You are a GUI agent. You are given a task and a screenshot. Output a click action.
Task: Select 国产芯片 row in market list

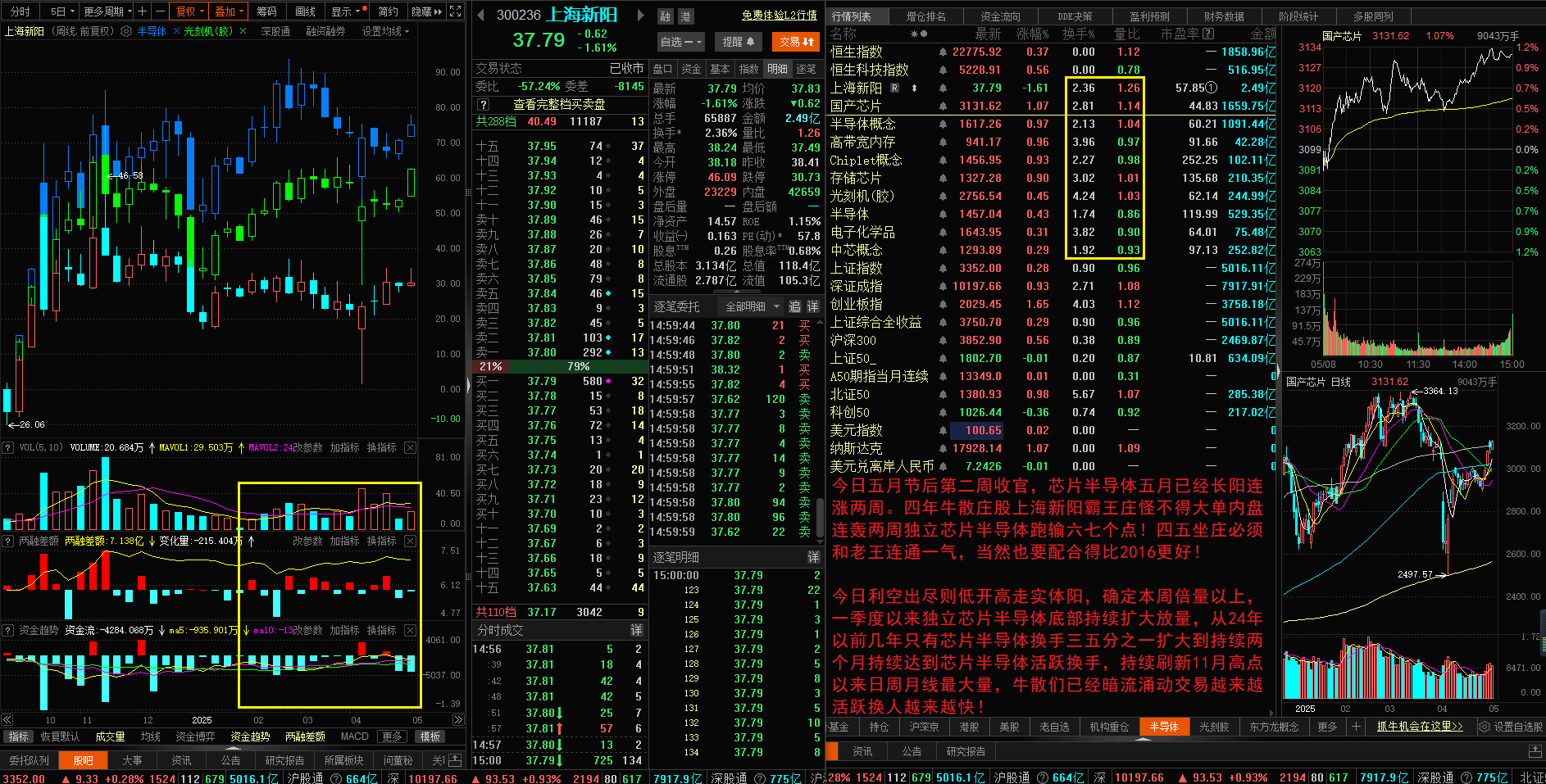point(1052,106)
